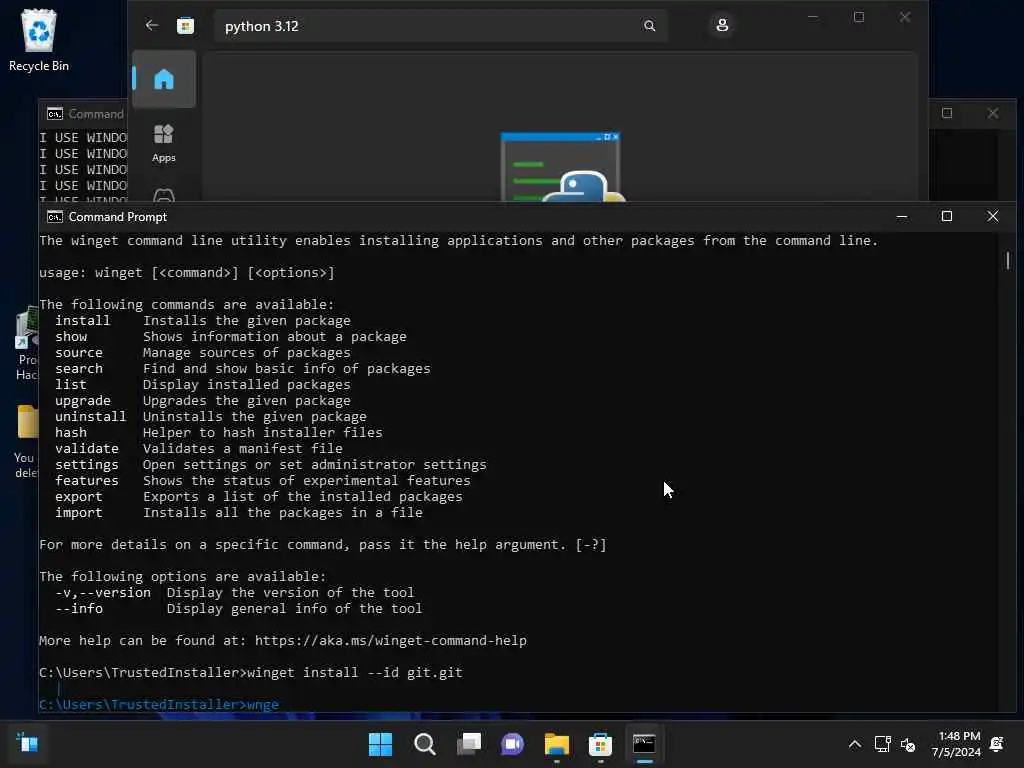Screen dimensions: 1024x768
Task: Maximize the Microsoft Store window
Action: coord(859,18)
